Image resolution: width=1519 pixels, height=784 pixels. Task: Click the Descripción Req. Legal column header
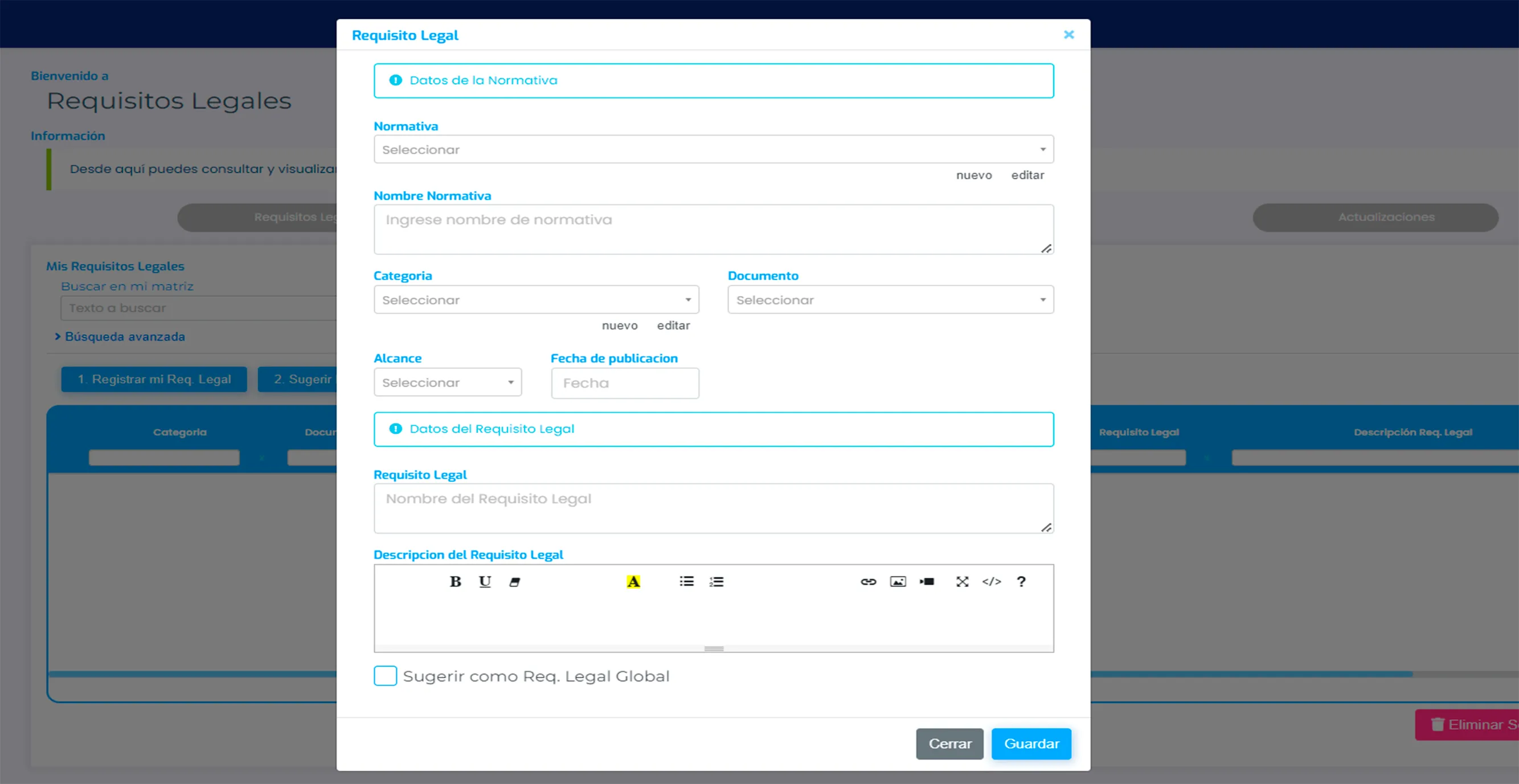(1413, 432)
